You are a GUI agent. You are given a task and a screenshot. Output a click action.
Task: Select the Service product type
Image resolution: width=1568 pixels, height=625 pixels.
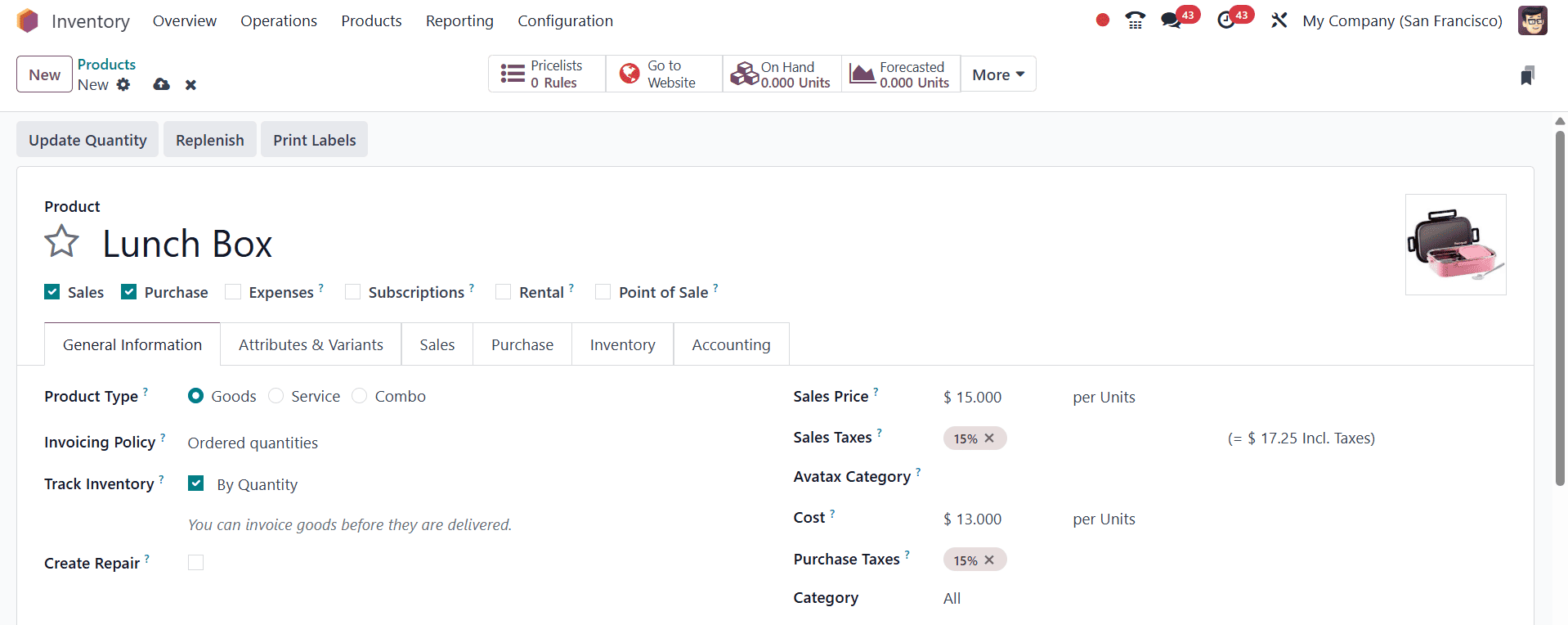(276, 396)
